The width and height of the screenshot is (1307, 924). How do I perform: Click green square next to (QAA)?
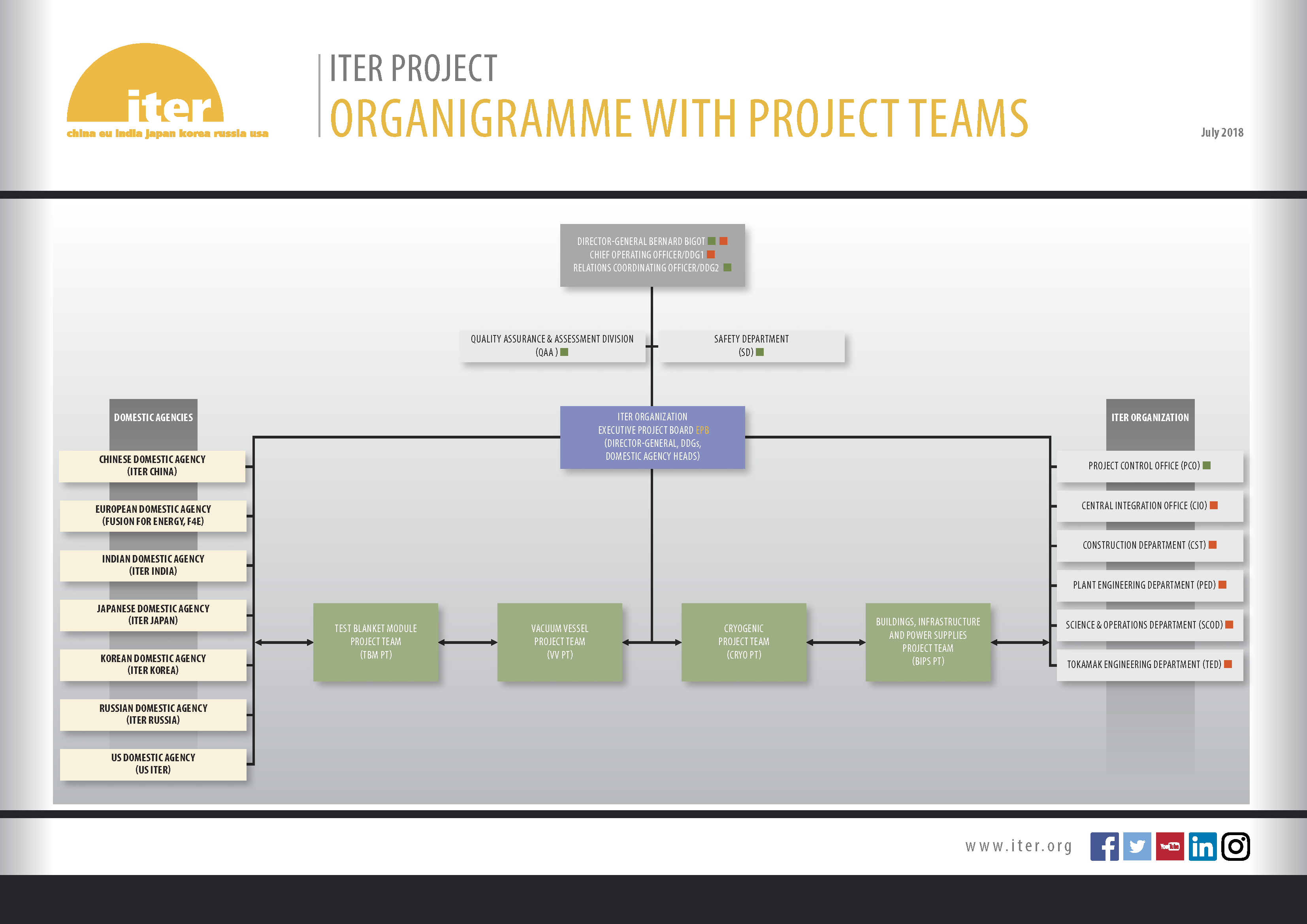pos(565,352)
